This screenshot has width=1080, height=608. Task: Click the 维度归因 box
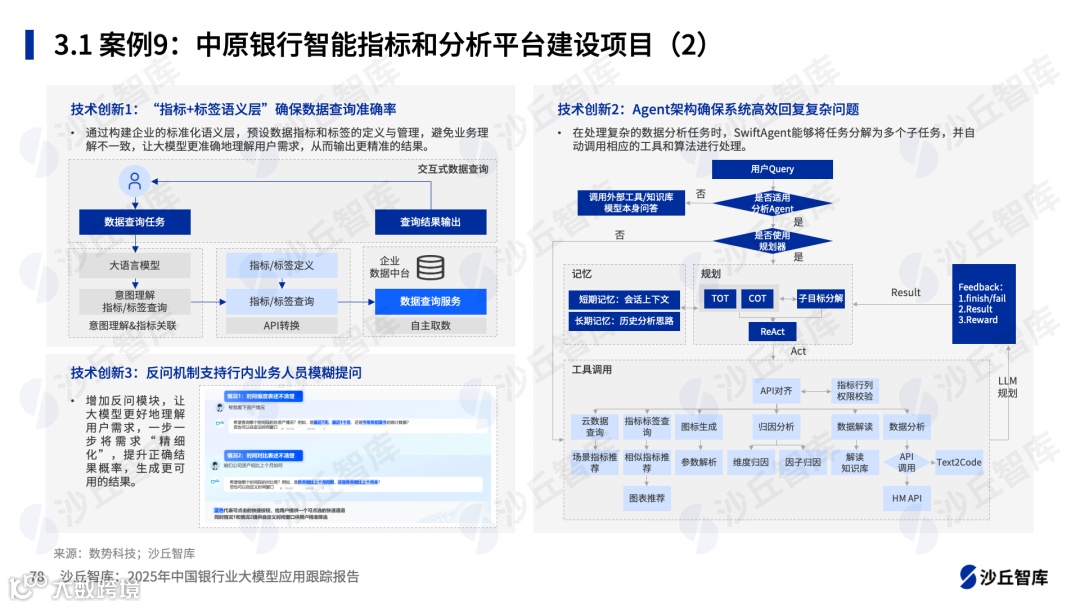click(x=751, y=462)
